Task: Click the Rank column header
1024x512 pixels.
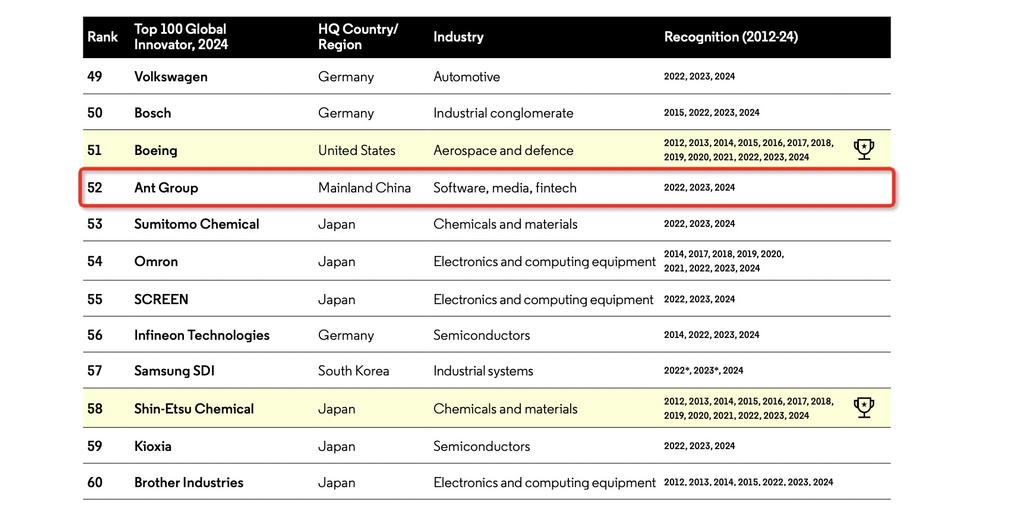Action: [102, 37]
